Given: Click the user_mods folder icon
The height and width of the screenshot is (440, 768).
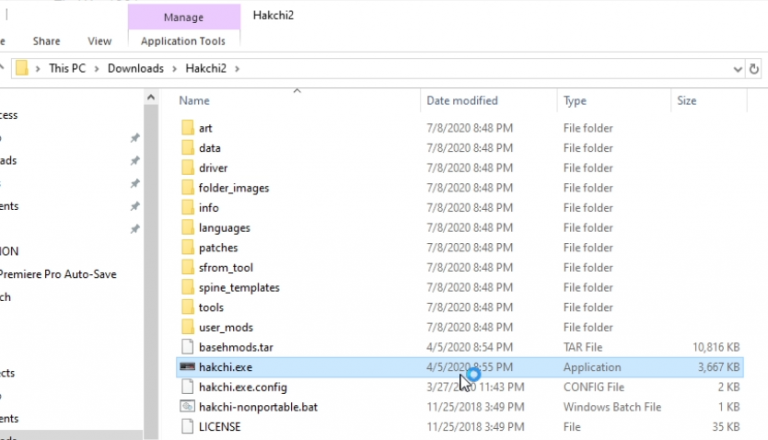Looking at the screenshot, I should [186, 327].
